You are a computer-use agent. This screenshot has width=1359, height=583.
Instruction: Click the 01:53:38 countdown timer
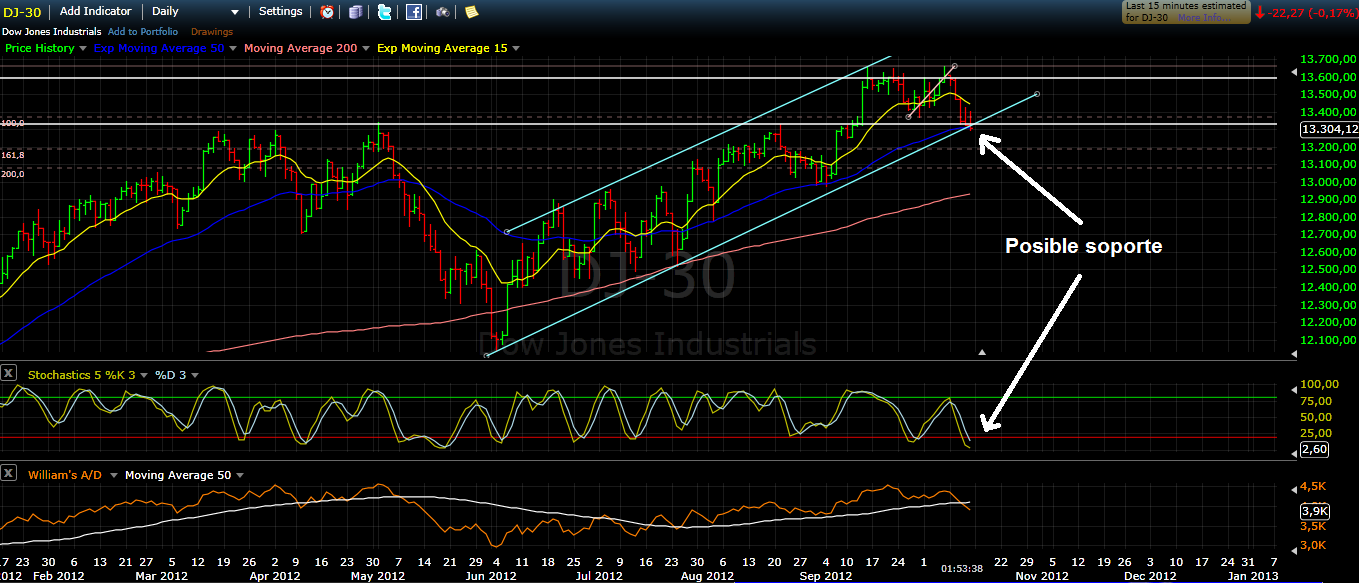click(961, 568)
